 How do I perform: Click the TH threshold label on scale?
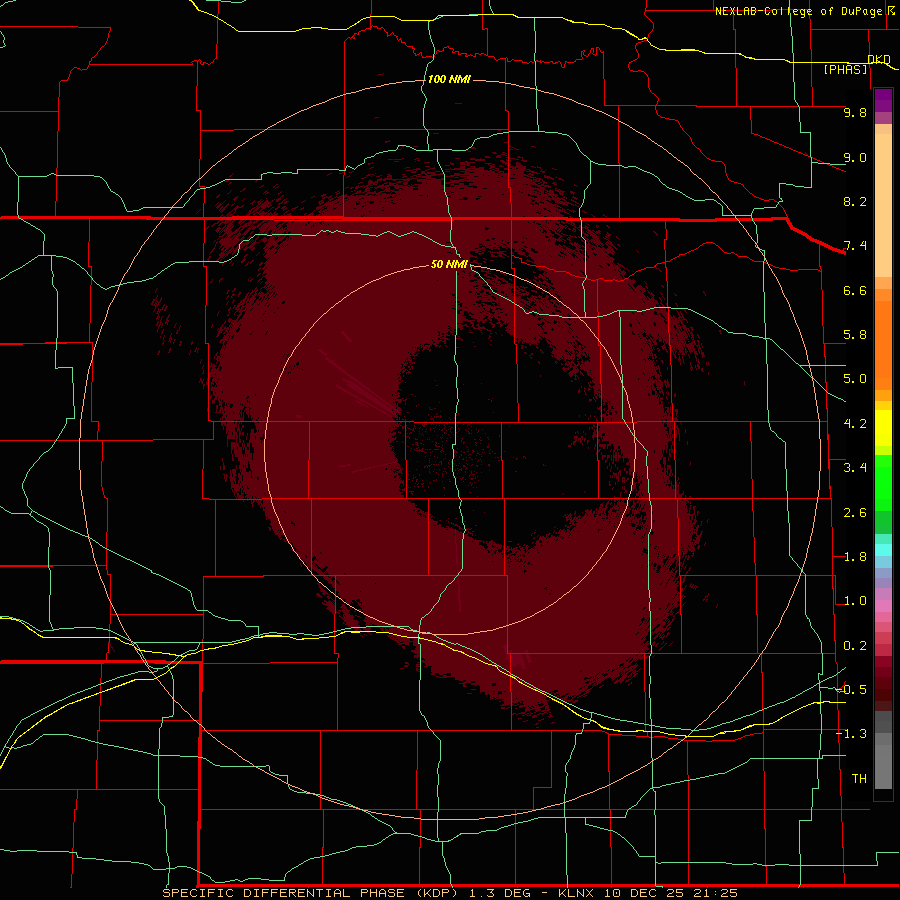tap(859, 779)
